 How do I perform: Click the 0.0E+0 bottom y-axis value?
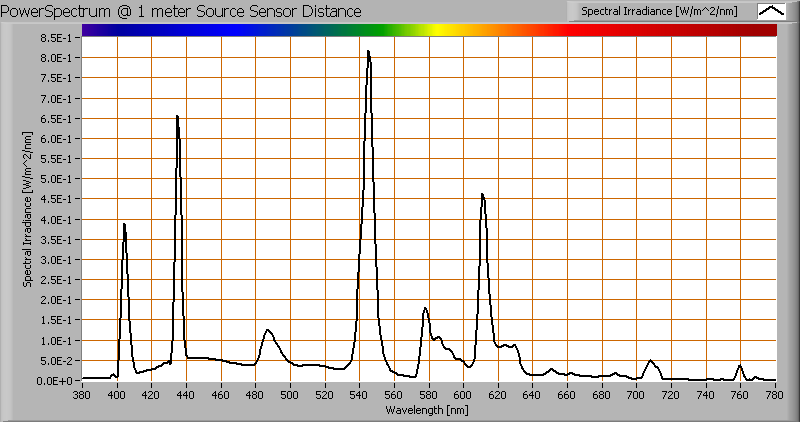point(54,381)
